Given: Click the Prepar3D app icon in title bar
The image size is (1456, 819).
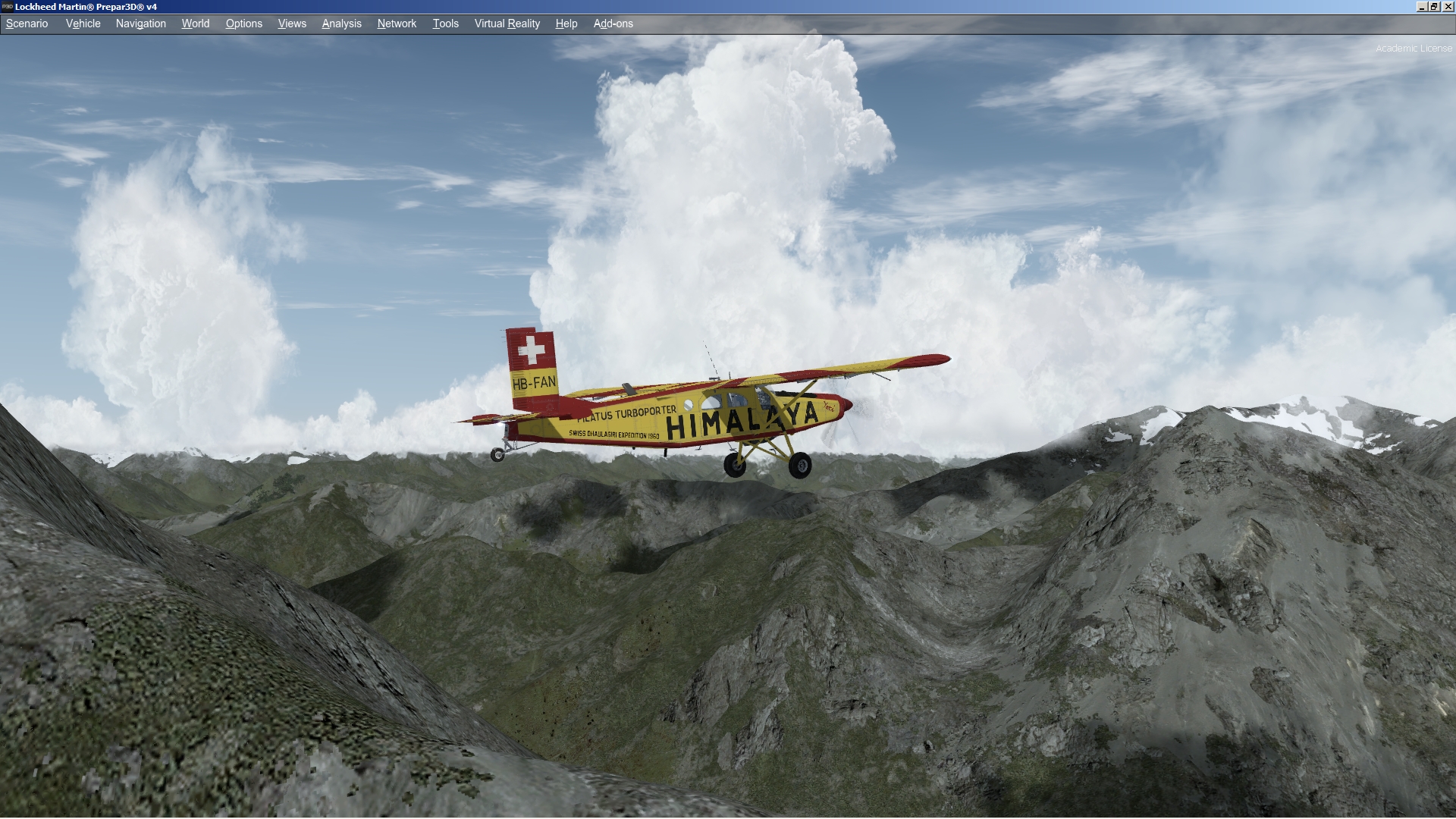Looking at the screenshot, I should point(7,7).
